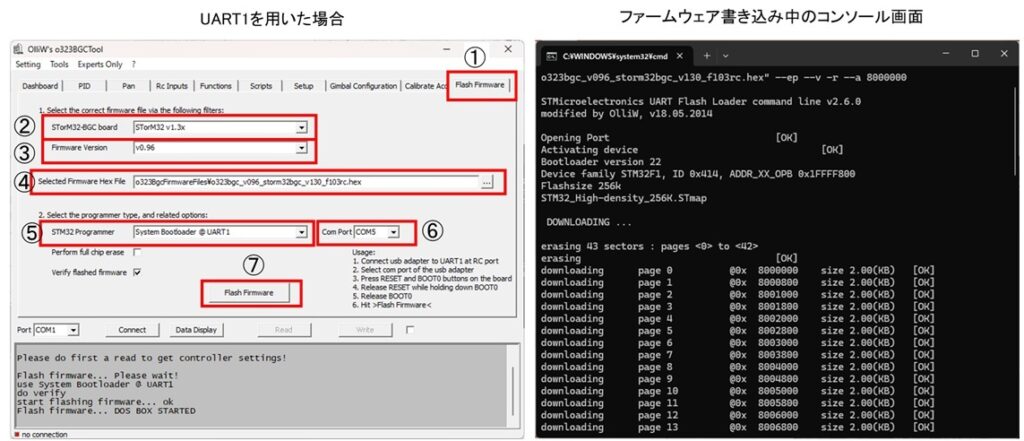Expand the STM32 Programmer dropdown
This screenshot has width=1024, height=441.
(x=301, y=233)
